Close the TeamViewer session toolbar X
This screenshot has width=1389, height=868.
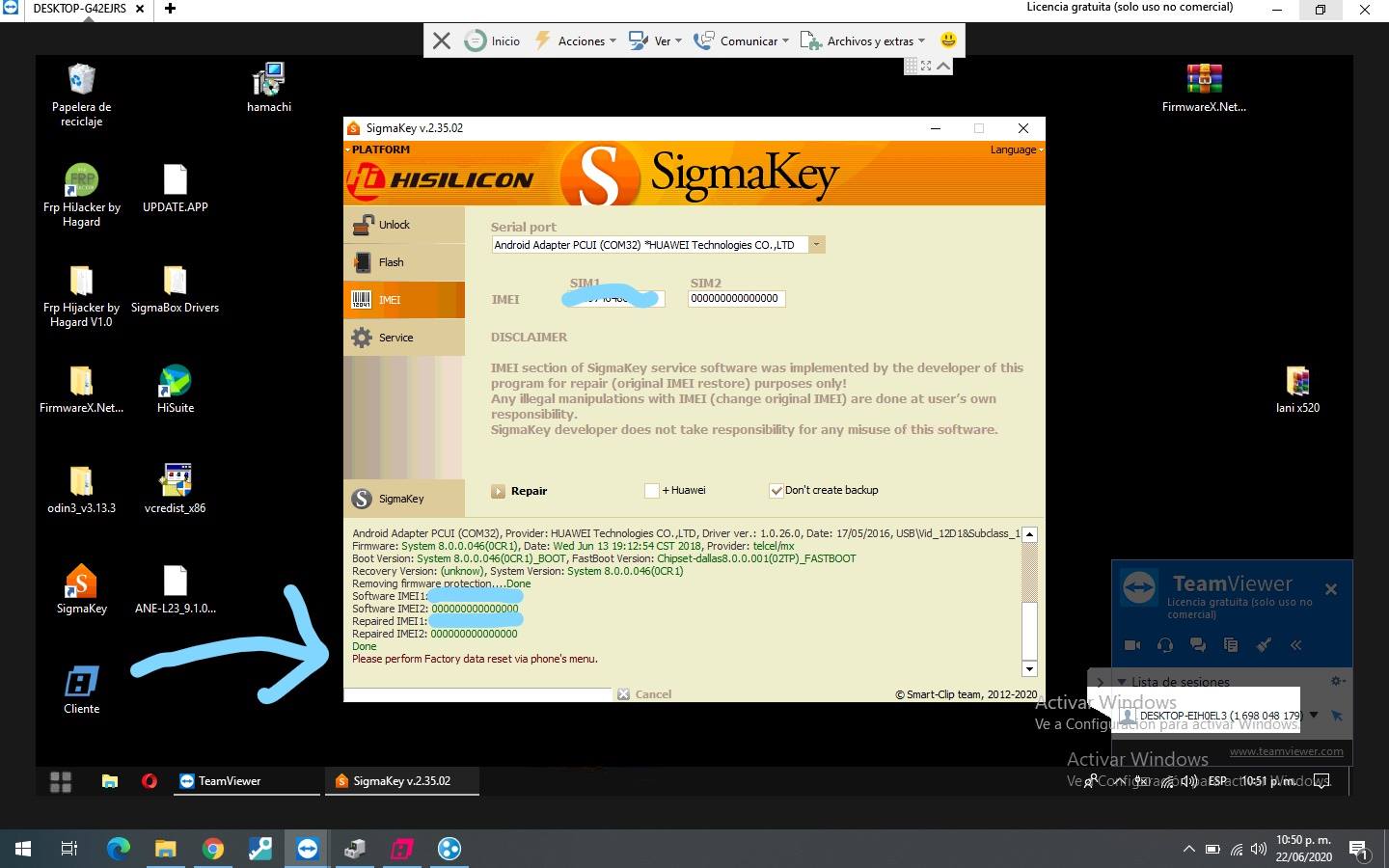(442, 41)
